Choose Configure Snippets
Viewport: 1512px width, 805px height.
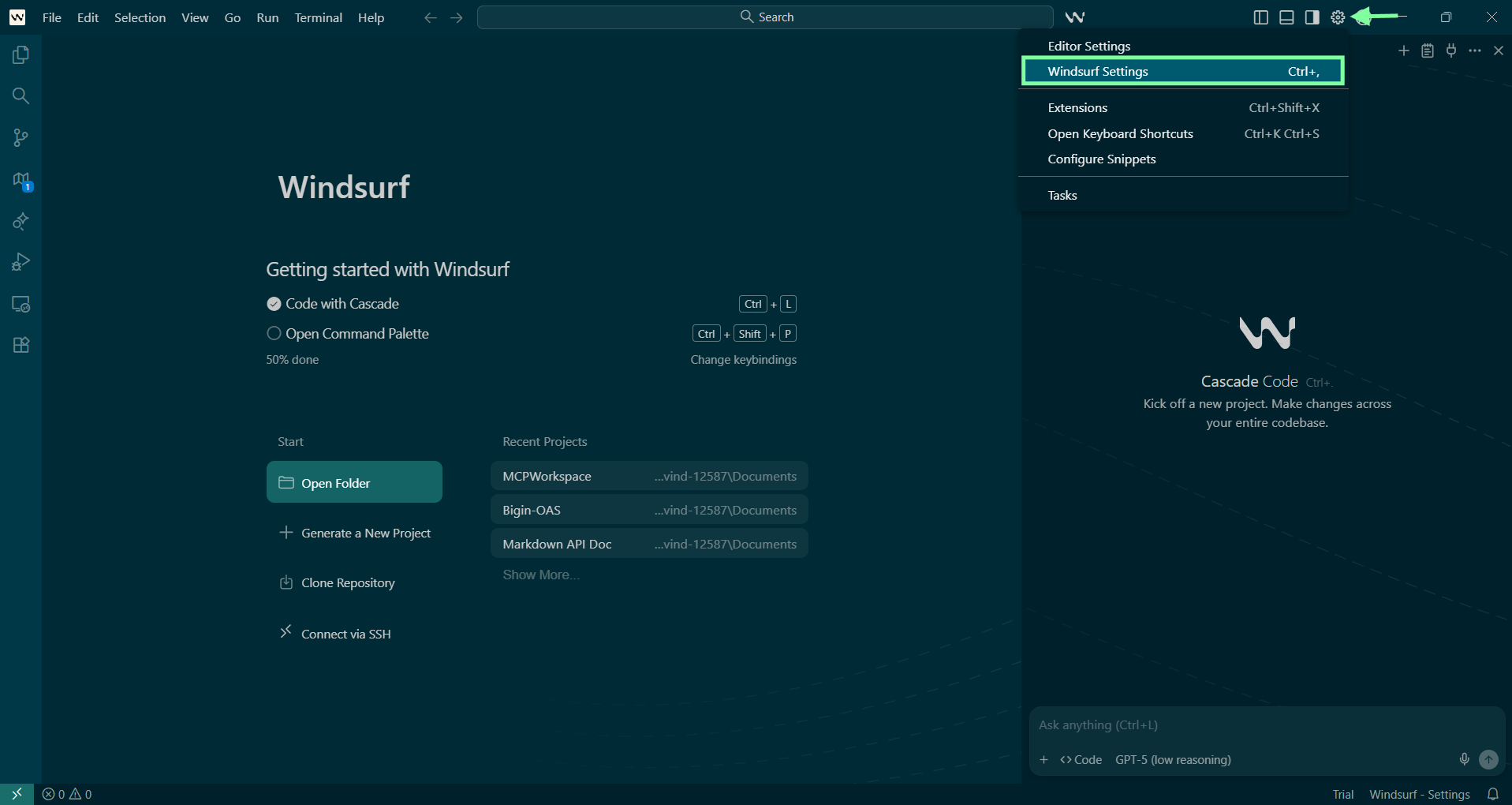coord(1183,159)
